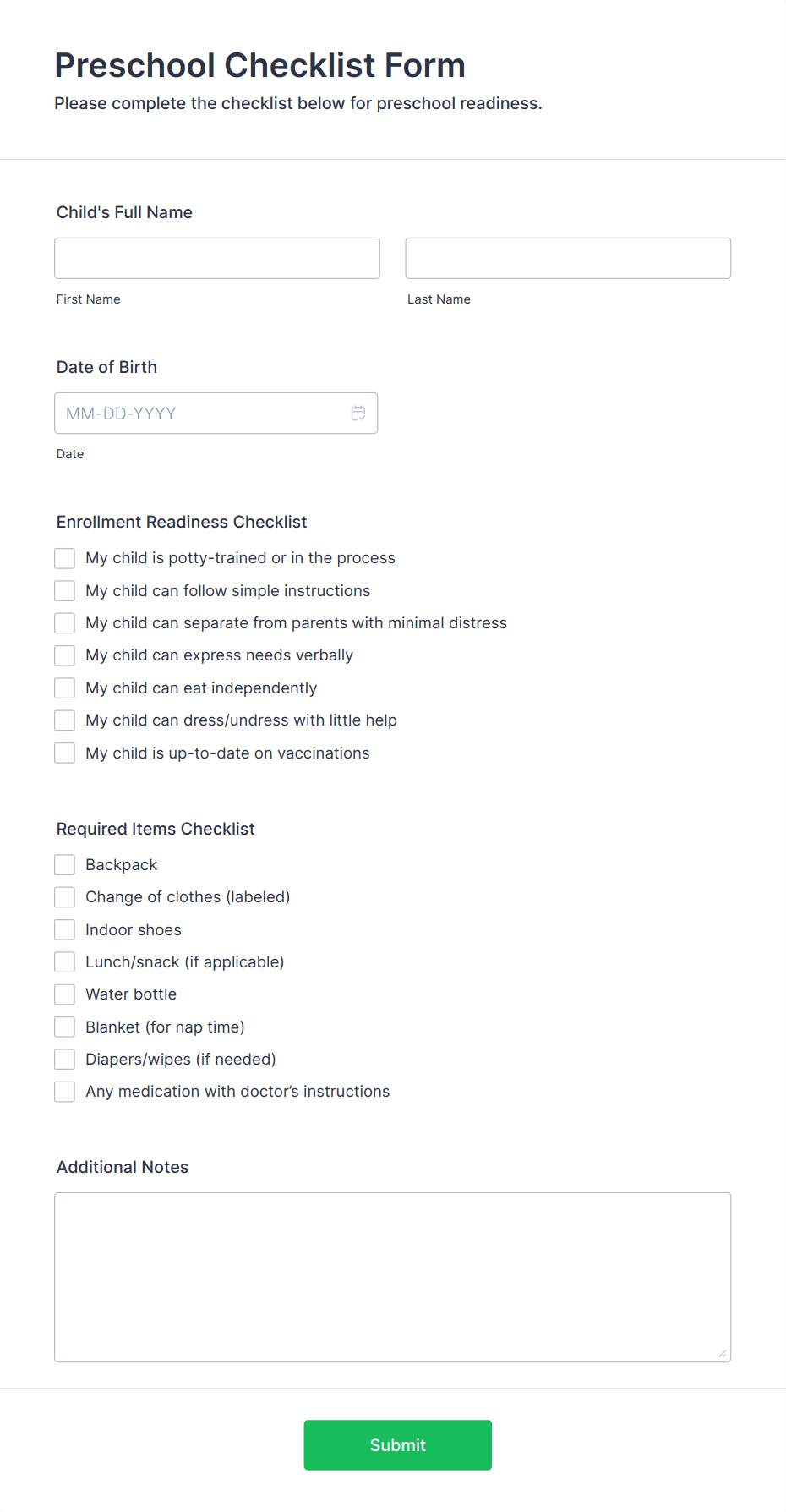The width and height of the screenshot is (786, 1512).
Task: Check 'Lunch/snack (if applicable)'
Action: [x=65, y=961]
